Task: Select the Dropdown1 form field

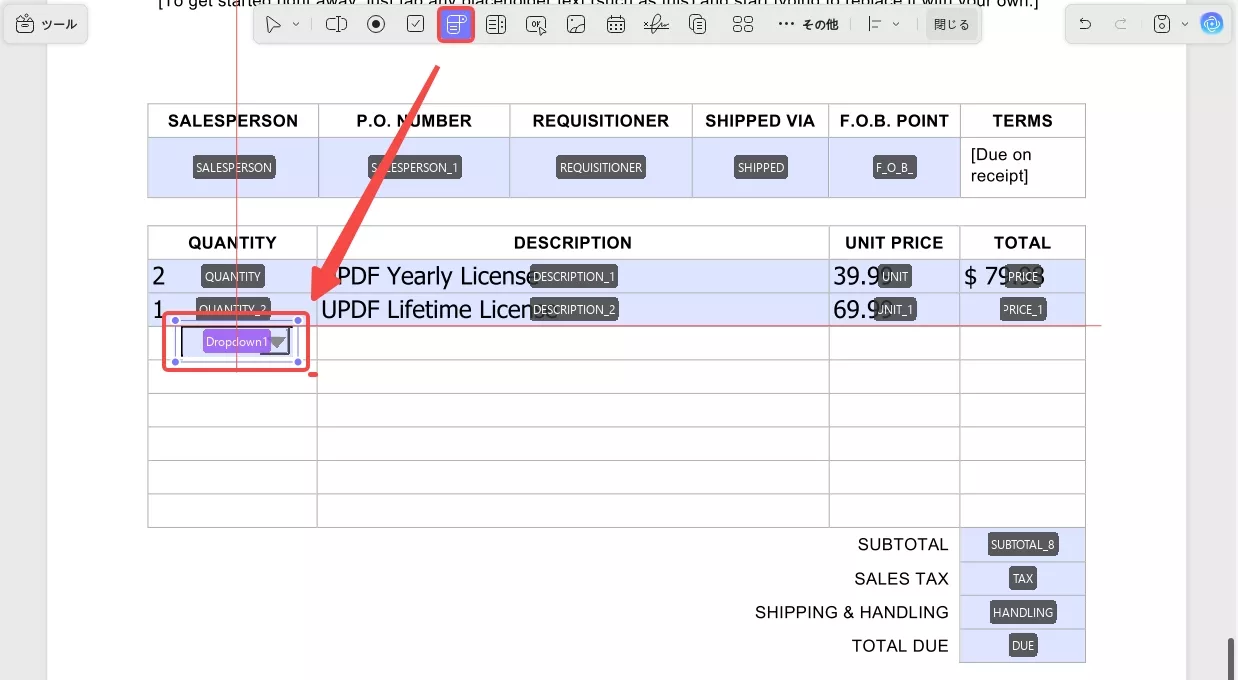Action: point(236,342)
